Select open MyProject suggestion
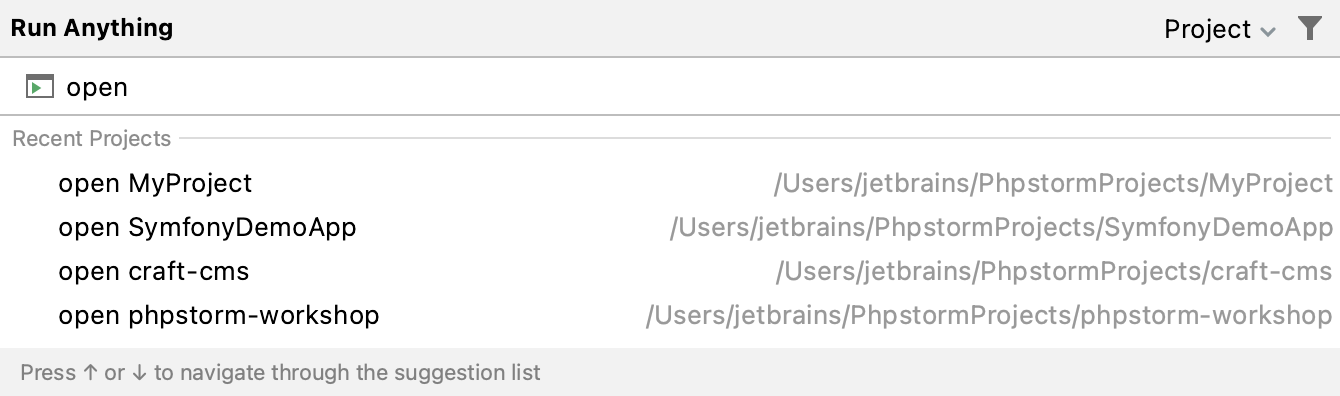This screenshot has height=396, width=1340. (x=670, y=183)
